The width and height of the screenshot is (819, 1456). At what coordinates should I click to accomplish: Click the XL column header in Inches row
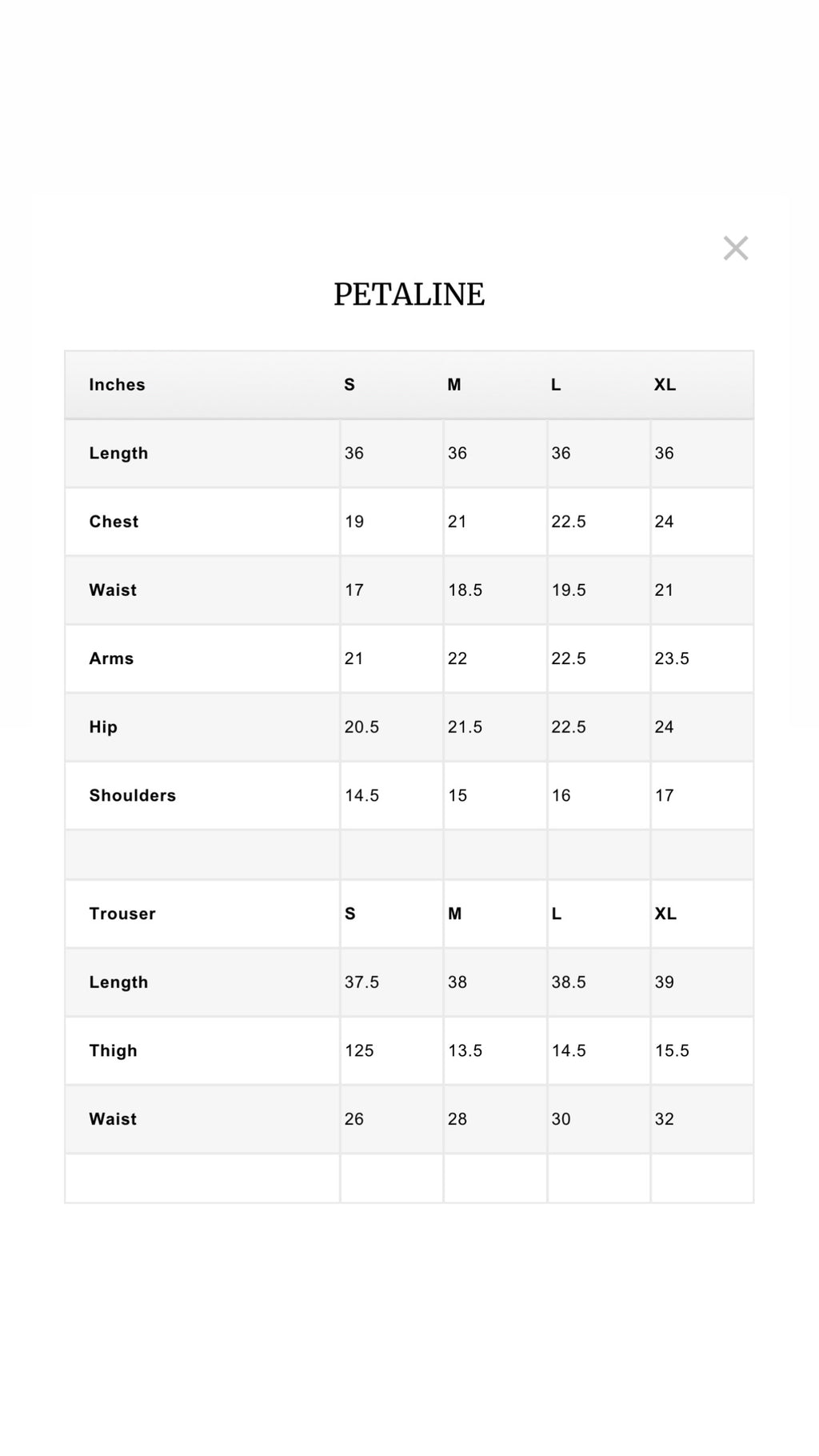pyautogui.click(x=665, y=385)
